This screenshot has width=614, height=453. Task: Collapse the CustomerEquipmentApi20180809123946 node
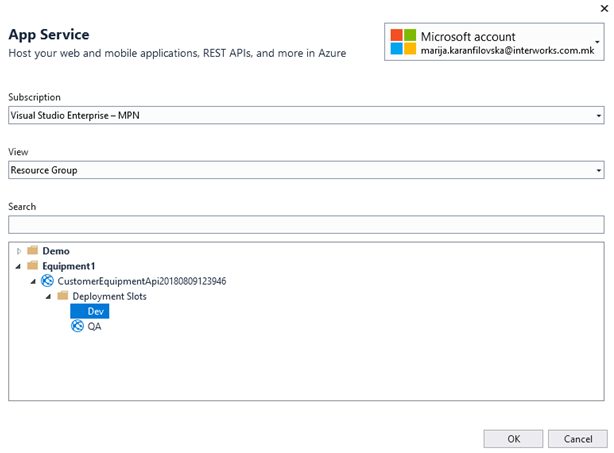tap(33, 281)
